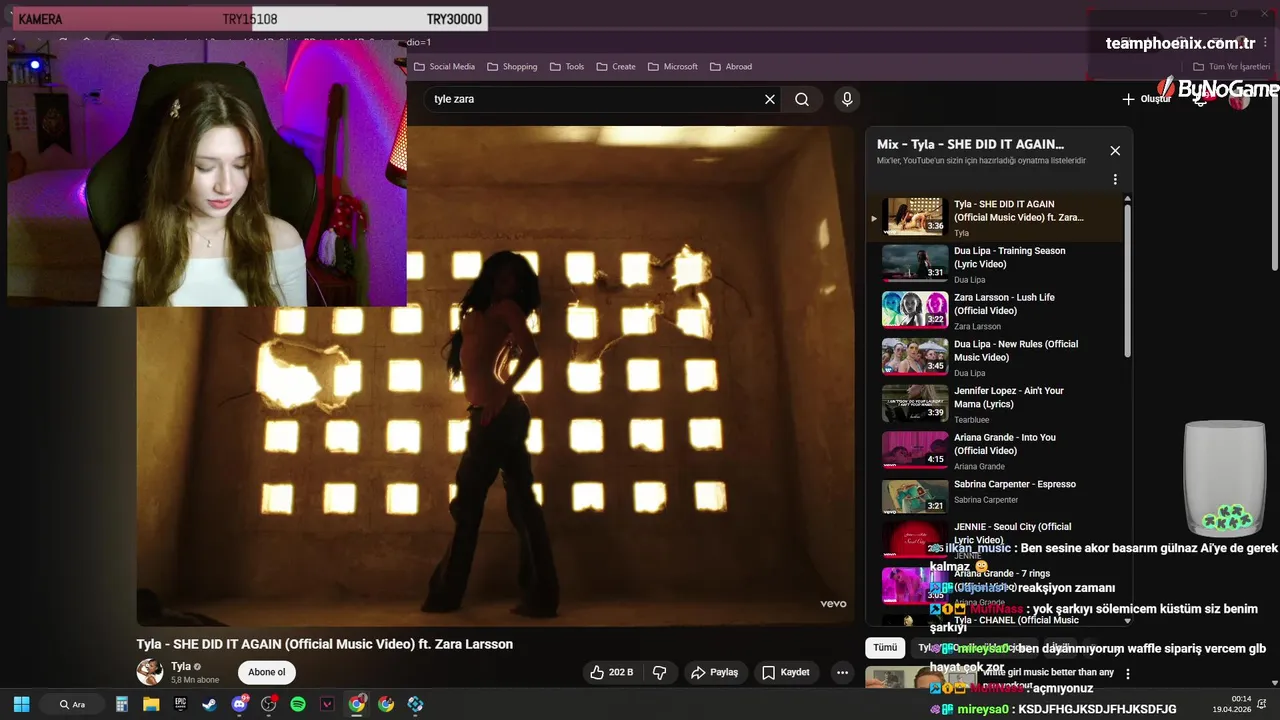The image size is (1280, 720).
Task: Open Spotify from the taskbar
Action: click(x=298, y=704)
